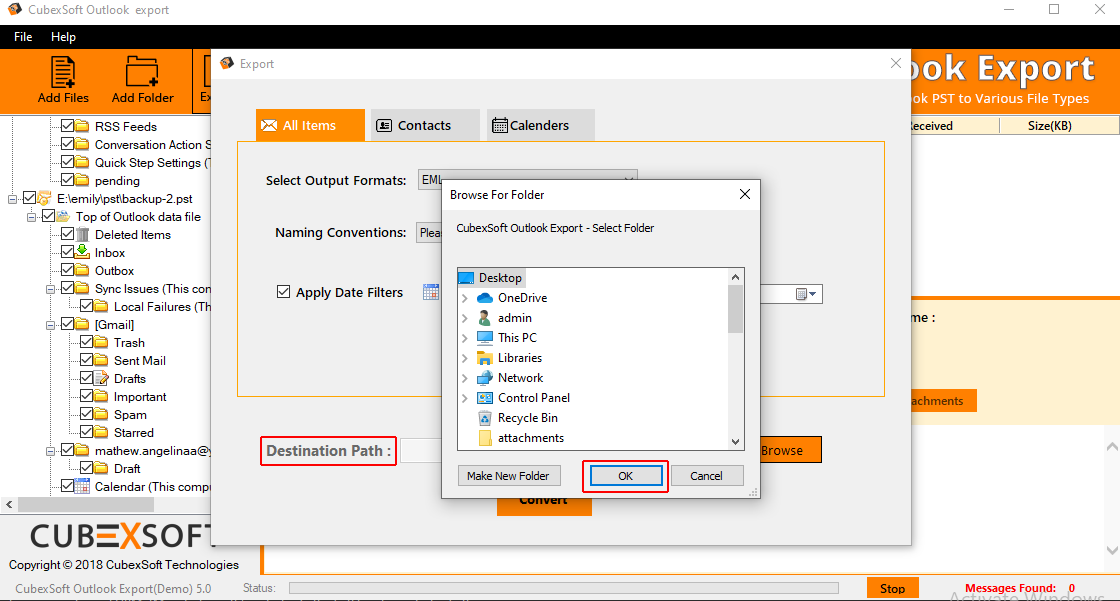This screenshot has height=601, width=1120.
Task: Click the Add Files toolbar icon
Action: point(63,74)
